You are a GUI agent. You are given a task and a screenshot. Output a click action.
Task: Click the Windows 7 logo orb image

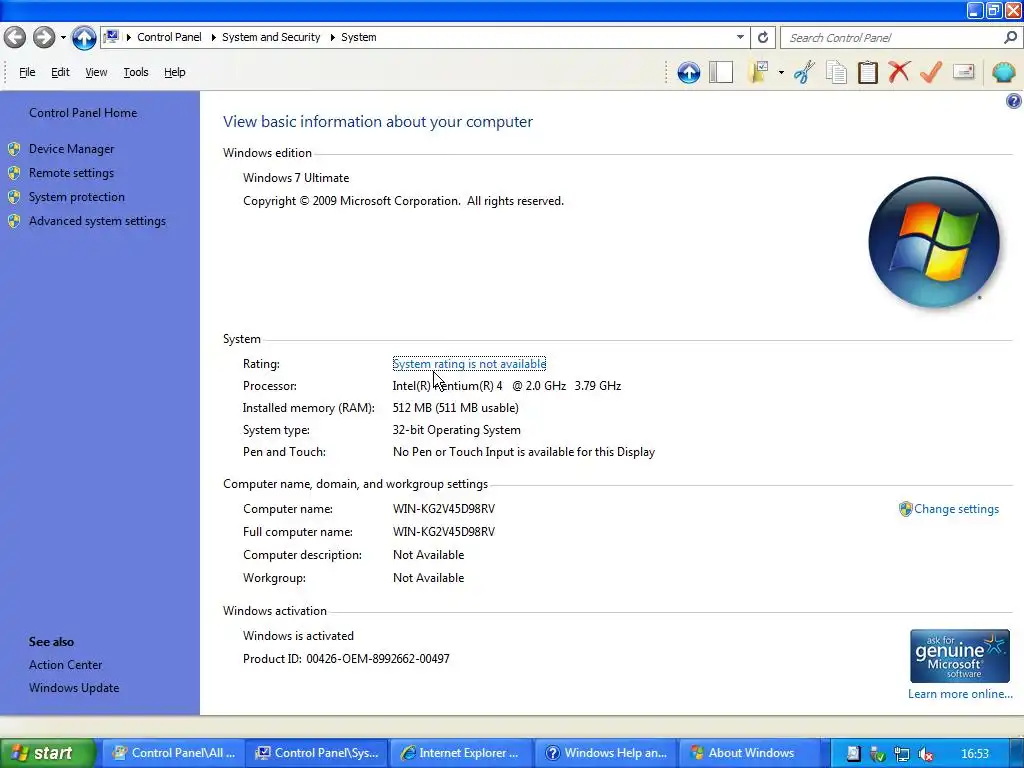click(x=934, y=242)
